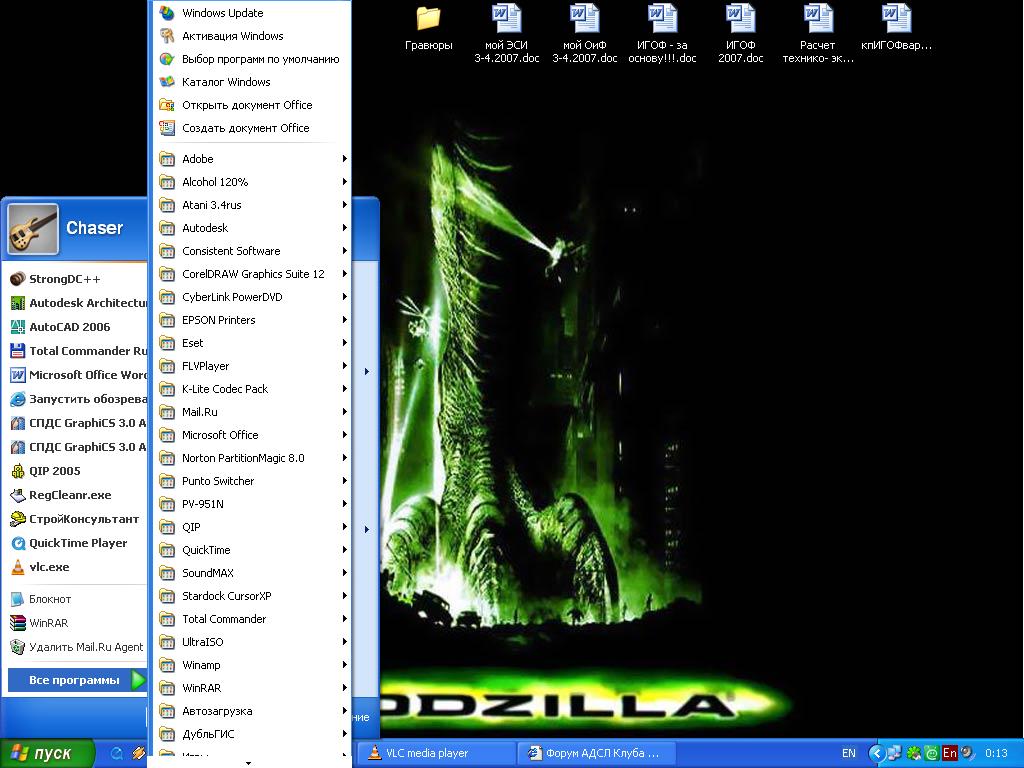Open the PV-951N program folder
The width and height of the screenshot is (1024, 768).
pos(251,504)
